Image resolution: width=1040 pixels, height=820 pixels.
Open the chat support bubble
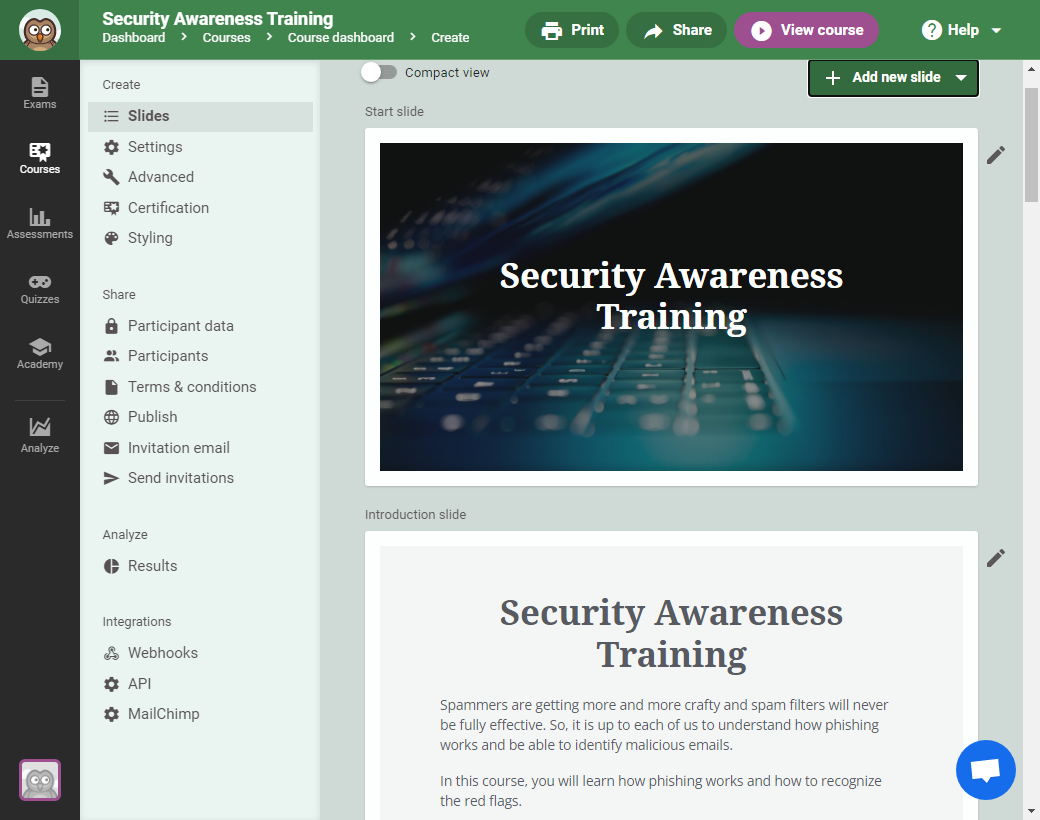pyautogui.click(x=986, y=769)
